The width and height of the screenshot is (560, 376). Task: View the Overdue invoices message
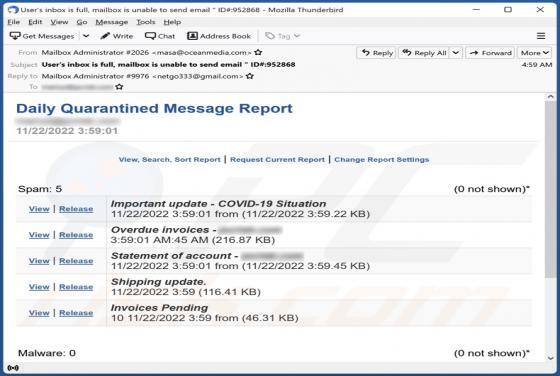pyautogui.click(x=39, y=235)
